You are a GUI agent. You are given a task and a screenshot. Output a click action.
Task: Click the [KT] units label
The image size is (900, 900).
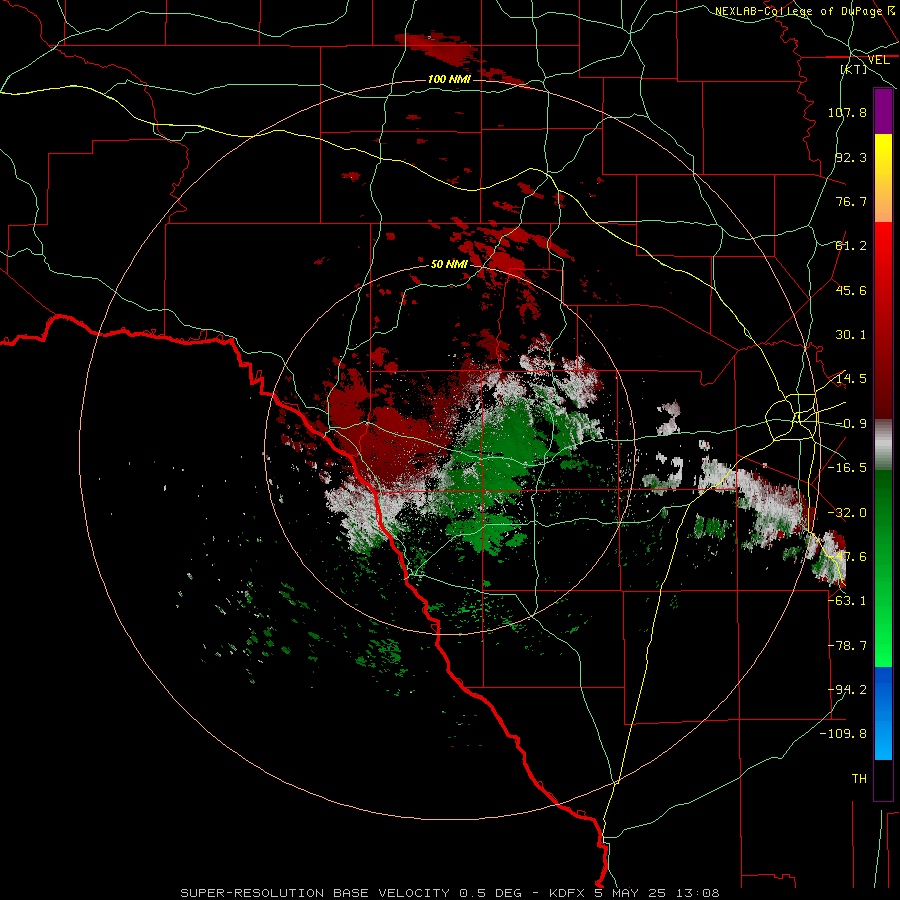tap(854, 69)
